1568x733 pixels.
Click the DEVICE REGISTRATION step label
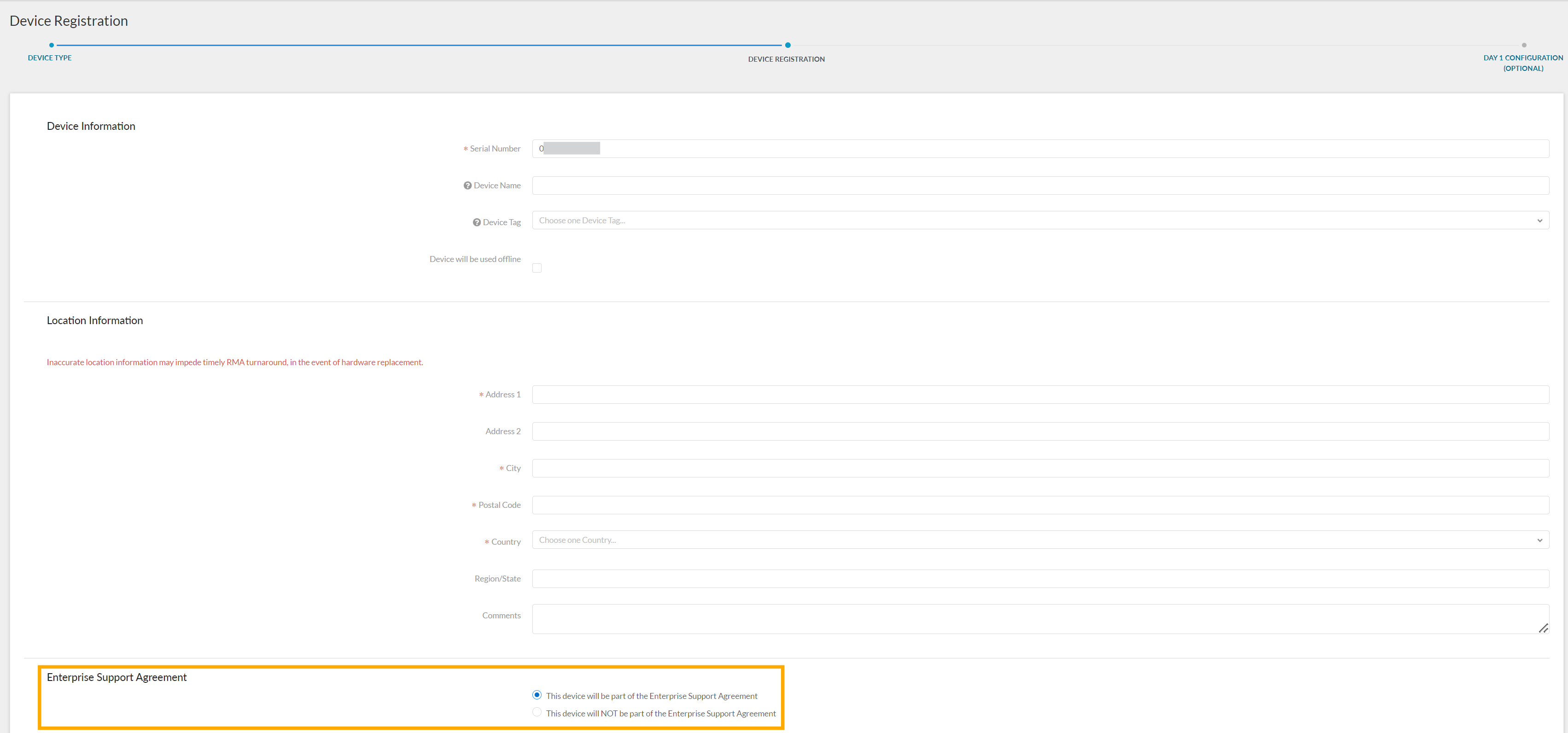(x=787, y=59)
